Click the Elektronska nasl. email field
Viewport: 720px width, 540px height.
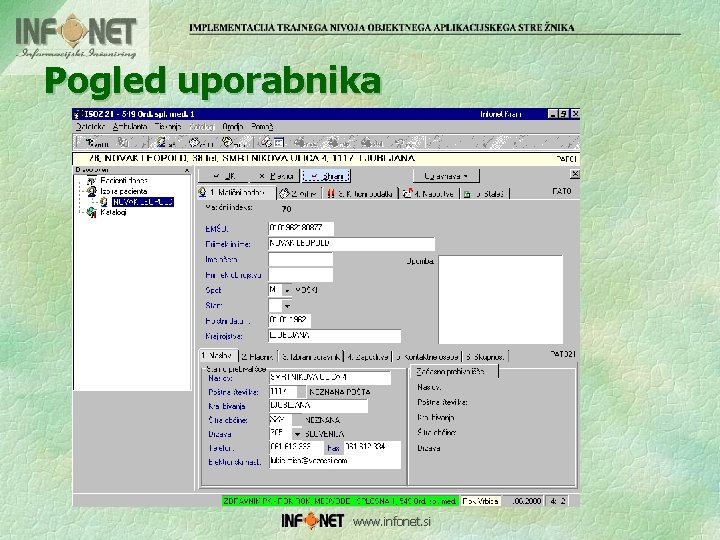point(335,461)
